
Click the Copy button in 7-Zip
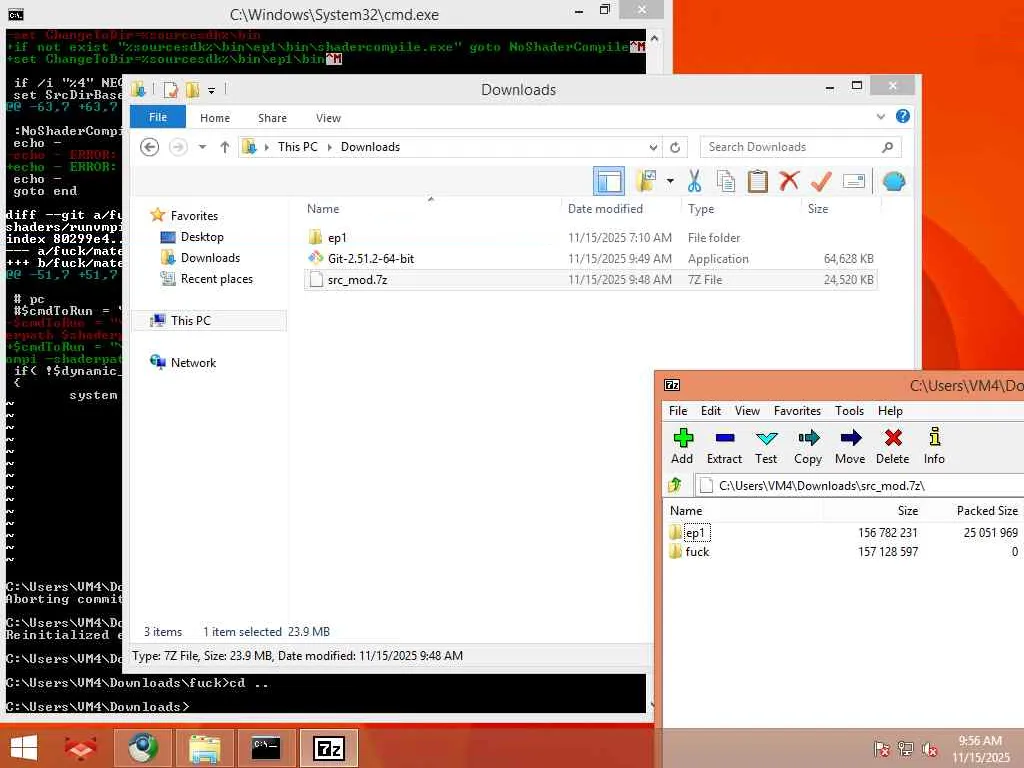[808, 447]
